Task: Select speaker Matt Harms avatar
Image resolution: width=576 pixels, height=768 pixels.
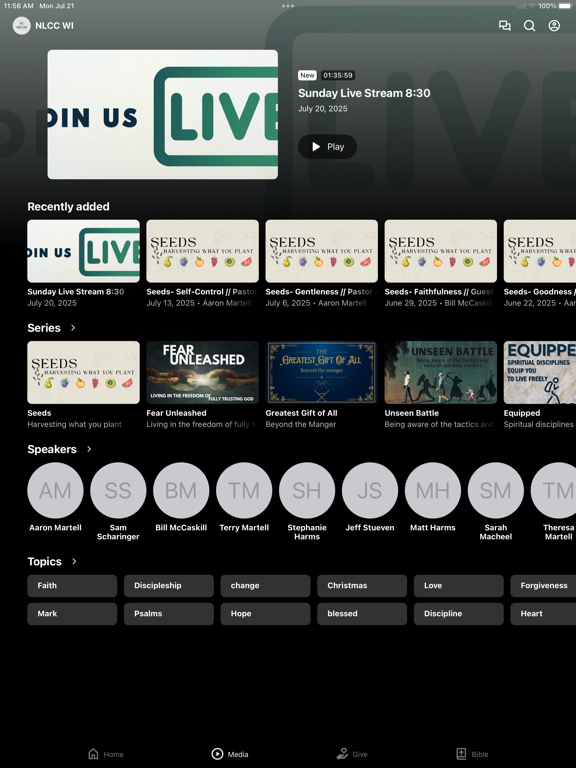Action: [x=433, y=490]
